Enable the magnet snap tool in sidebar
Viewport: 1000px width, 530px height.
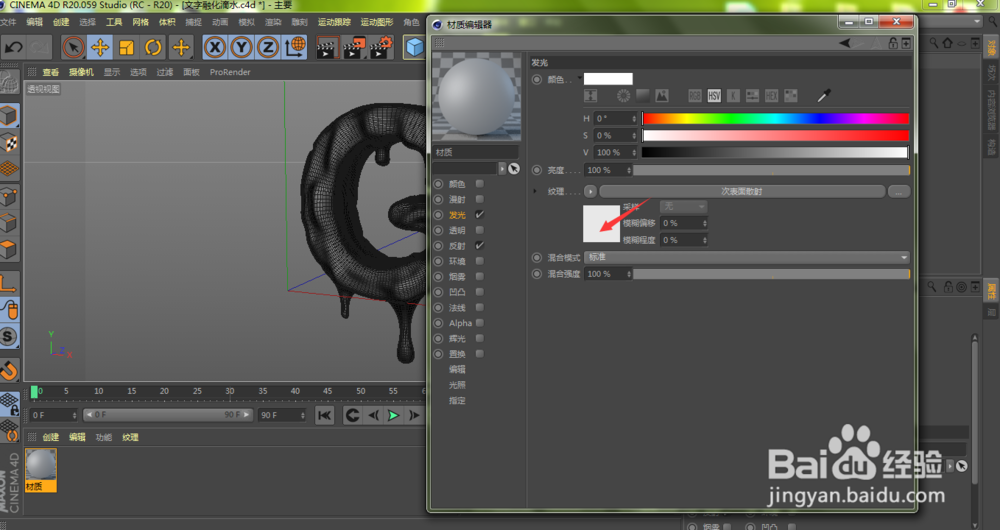(9, 370)
